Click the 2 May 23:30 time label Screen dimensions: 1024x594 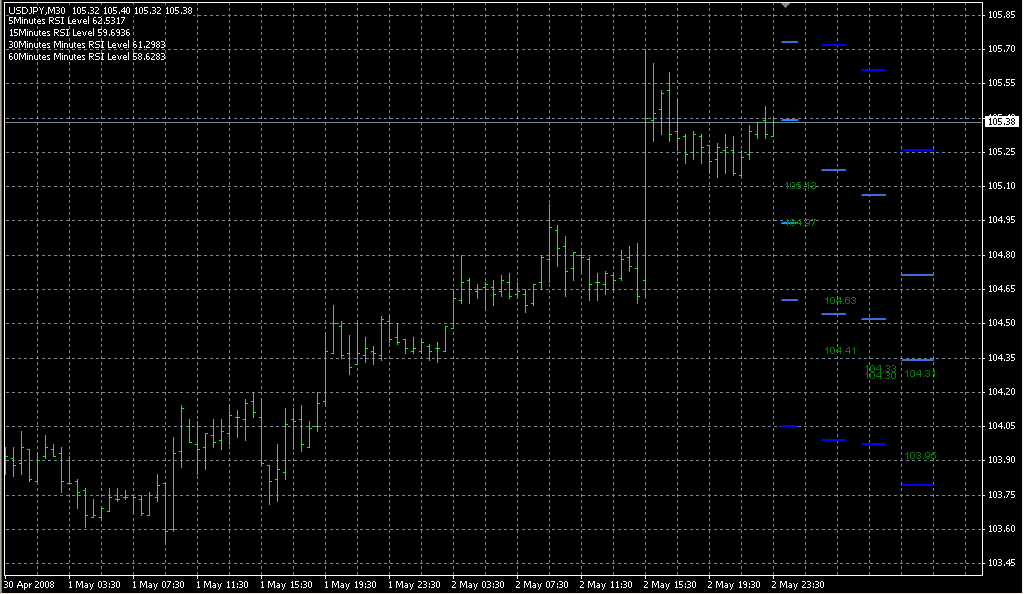[797, 585]
